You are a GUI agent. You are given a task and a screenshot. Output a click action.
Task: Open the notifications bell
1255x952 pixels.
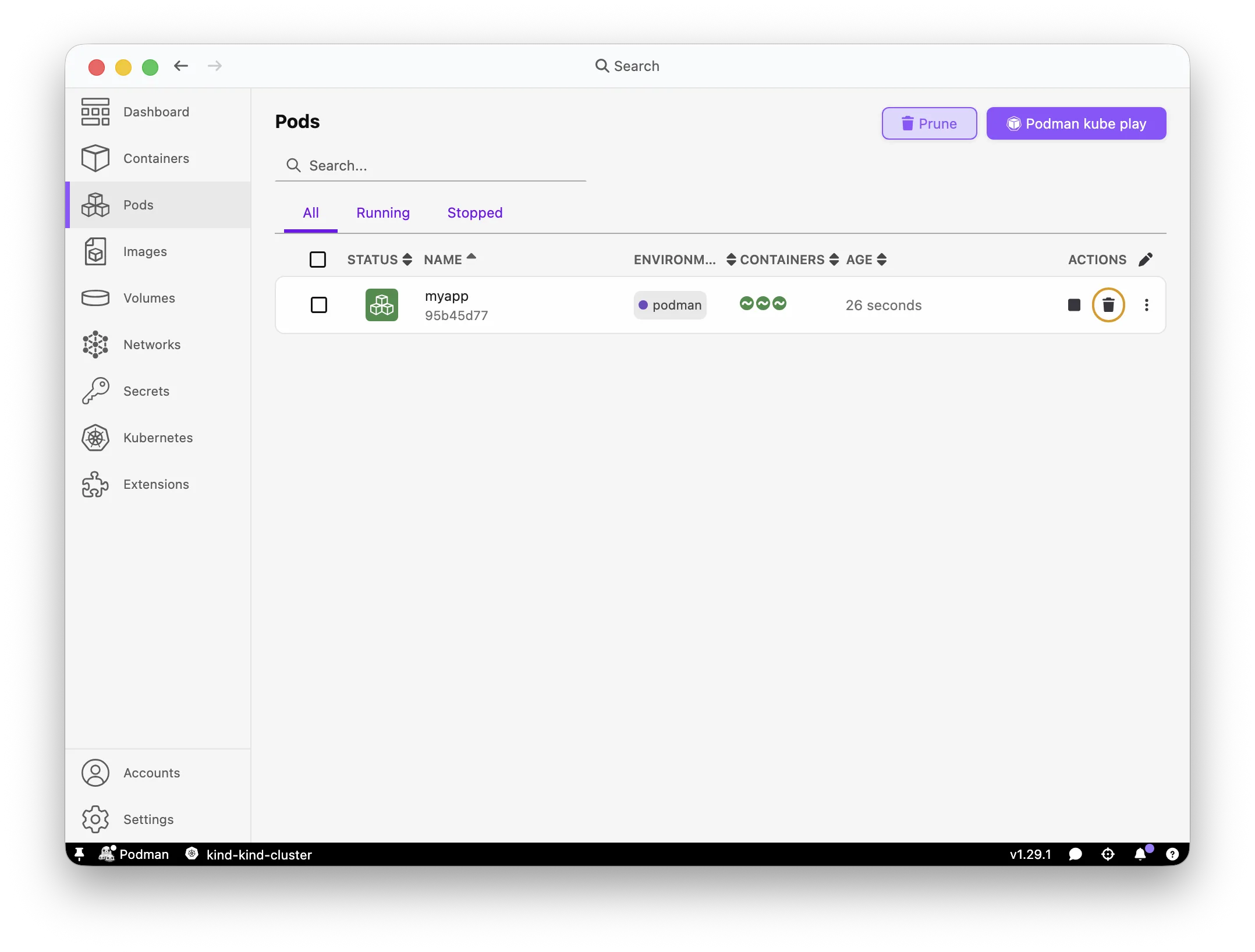point(1141,854)
